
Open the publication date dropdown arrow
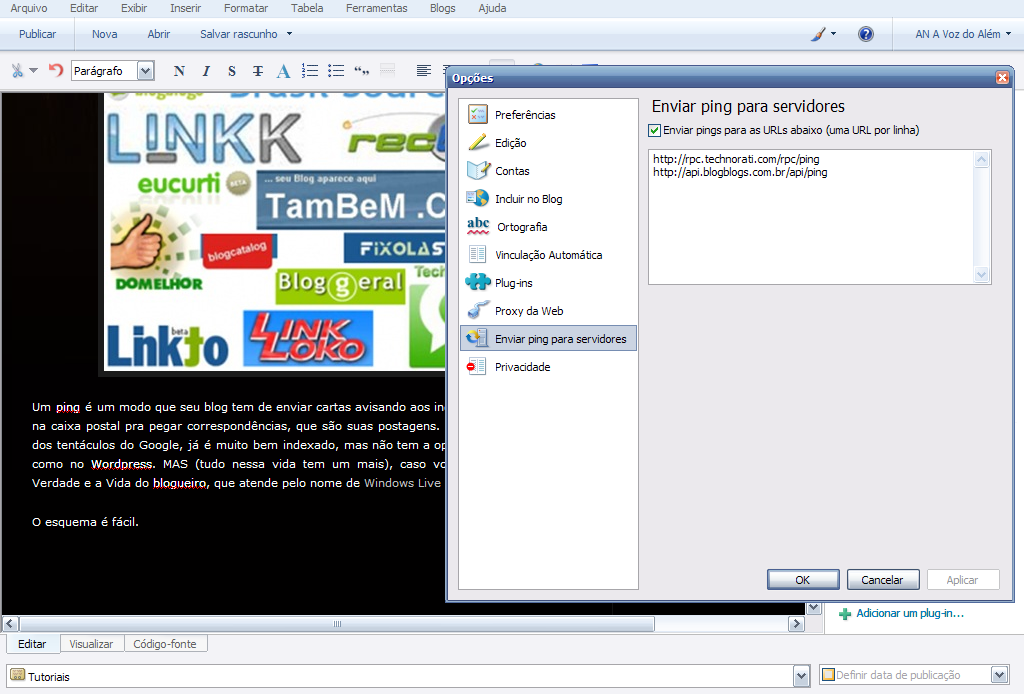pyautogui.click(x=999, y=674)
